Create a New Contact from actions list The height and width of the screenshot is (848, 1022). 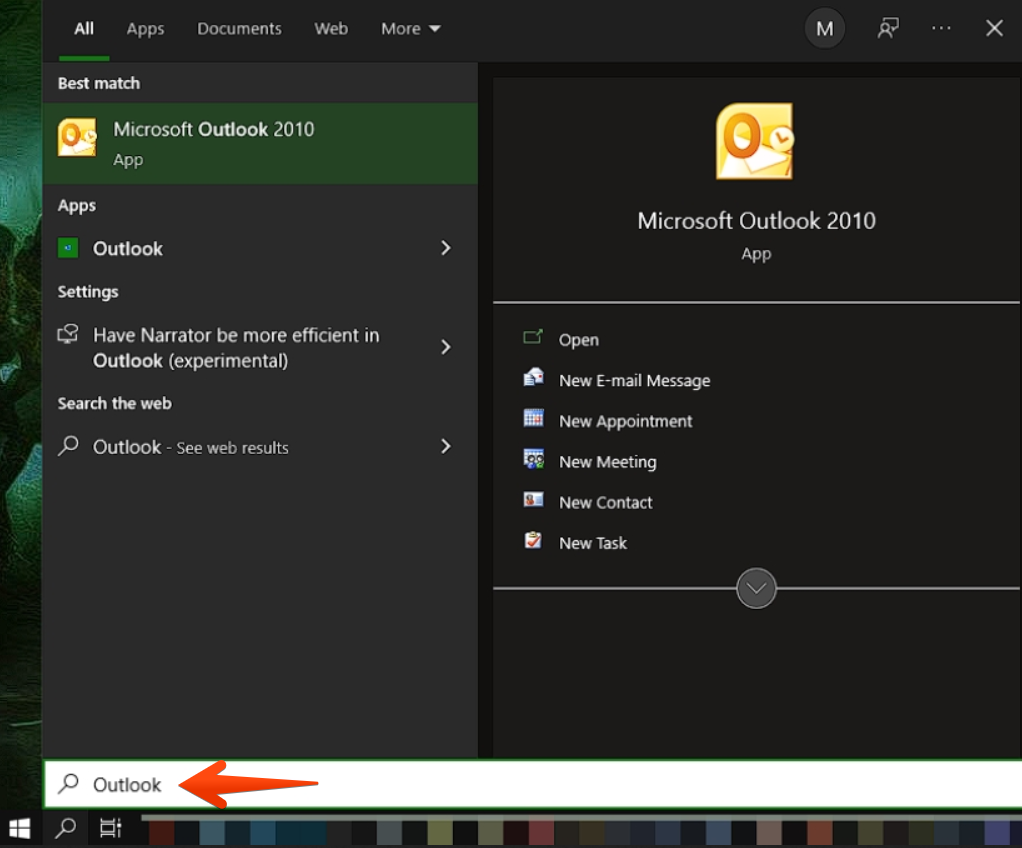605,502
